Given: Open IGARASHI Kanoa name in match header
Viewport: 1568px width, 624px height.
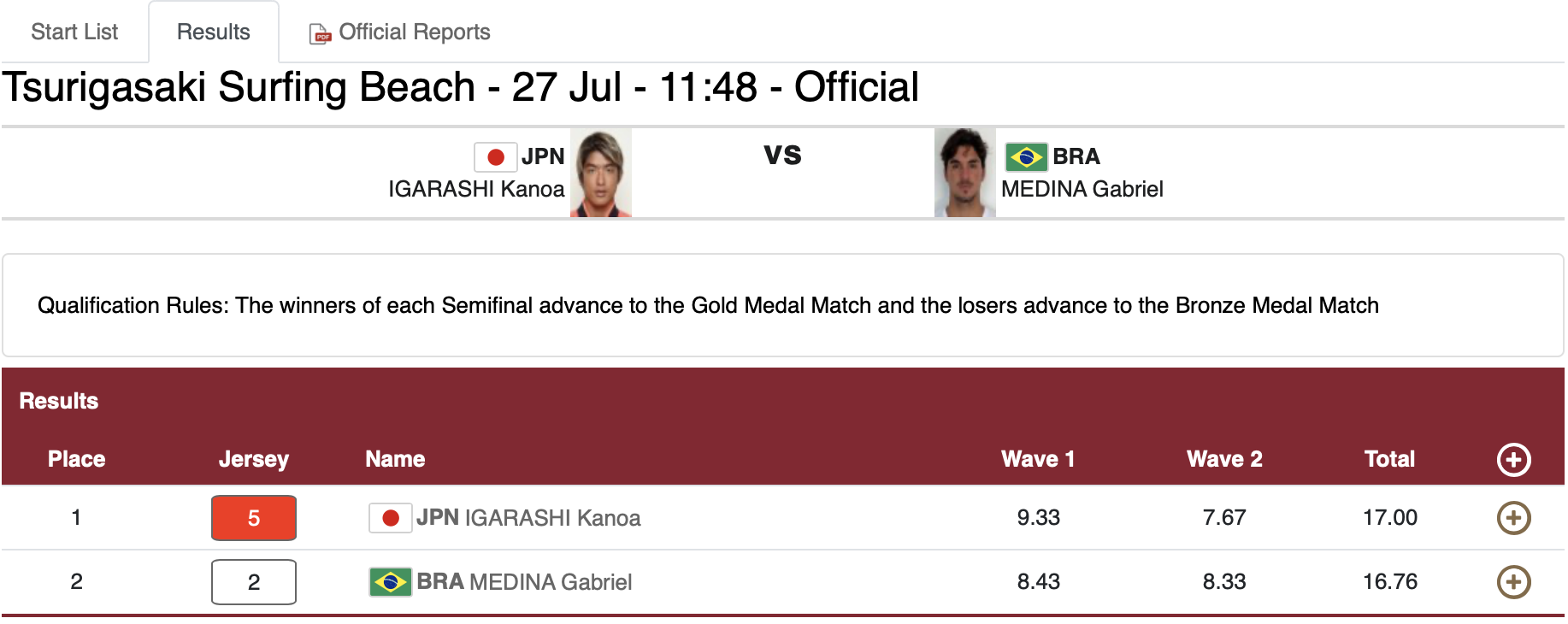Looking at the screenshot, I should pyautogui.click(x=476, y=189).
